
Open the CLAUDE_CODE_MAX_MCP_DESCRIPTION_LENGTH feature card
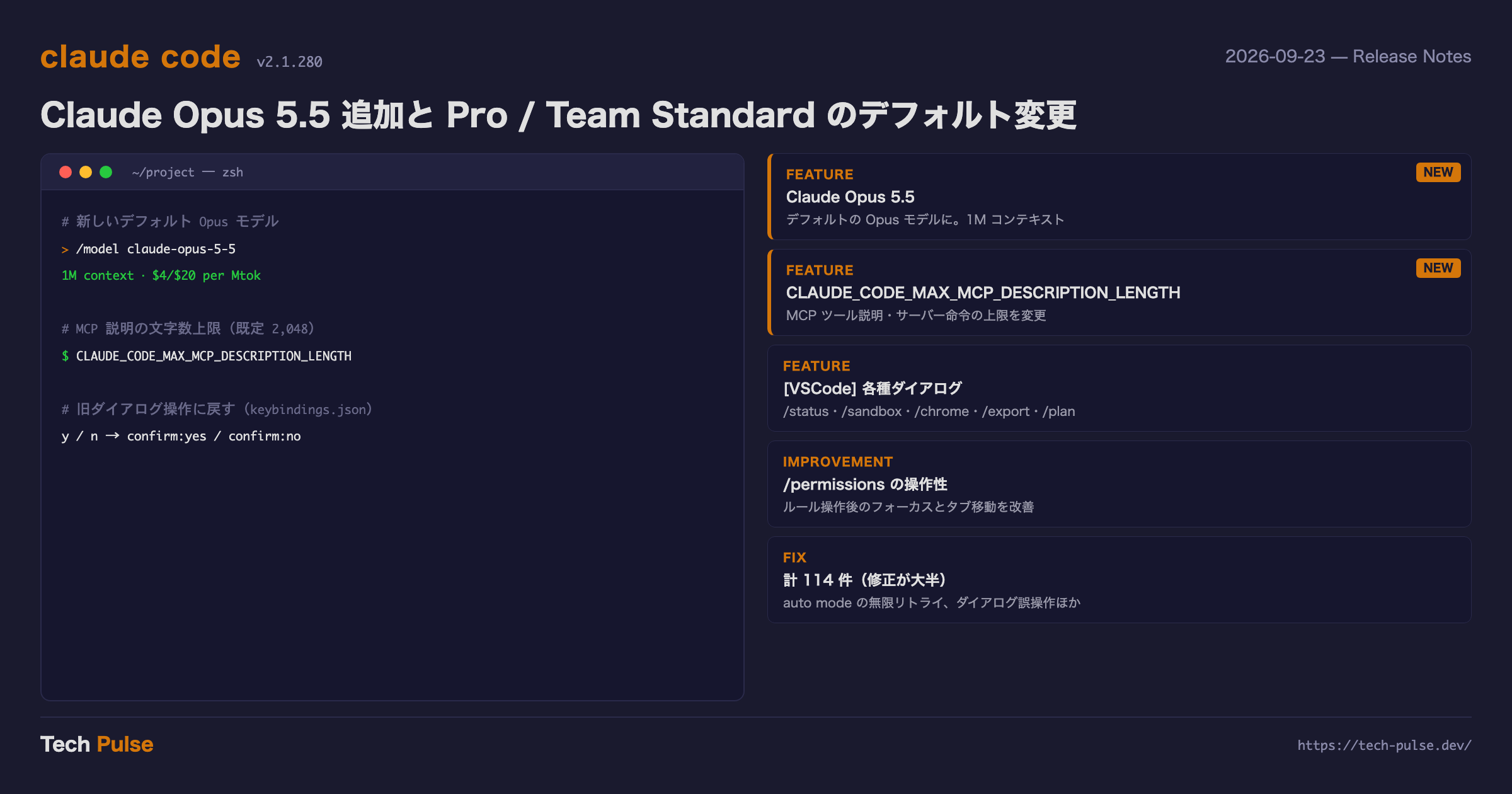pyautogui.click(x=1120, y=292)
